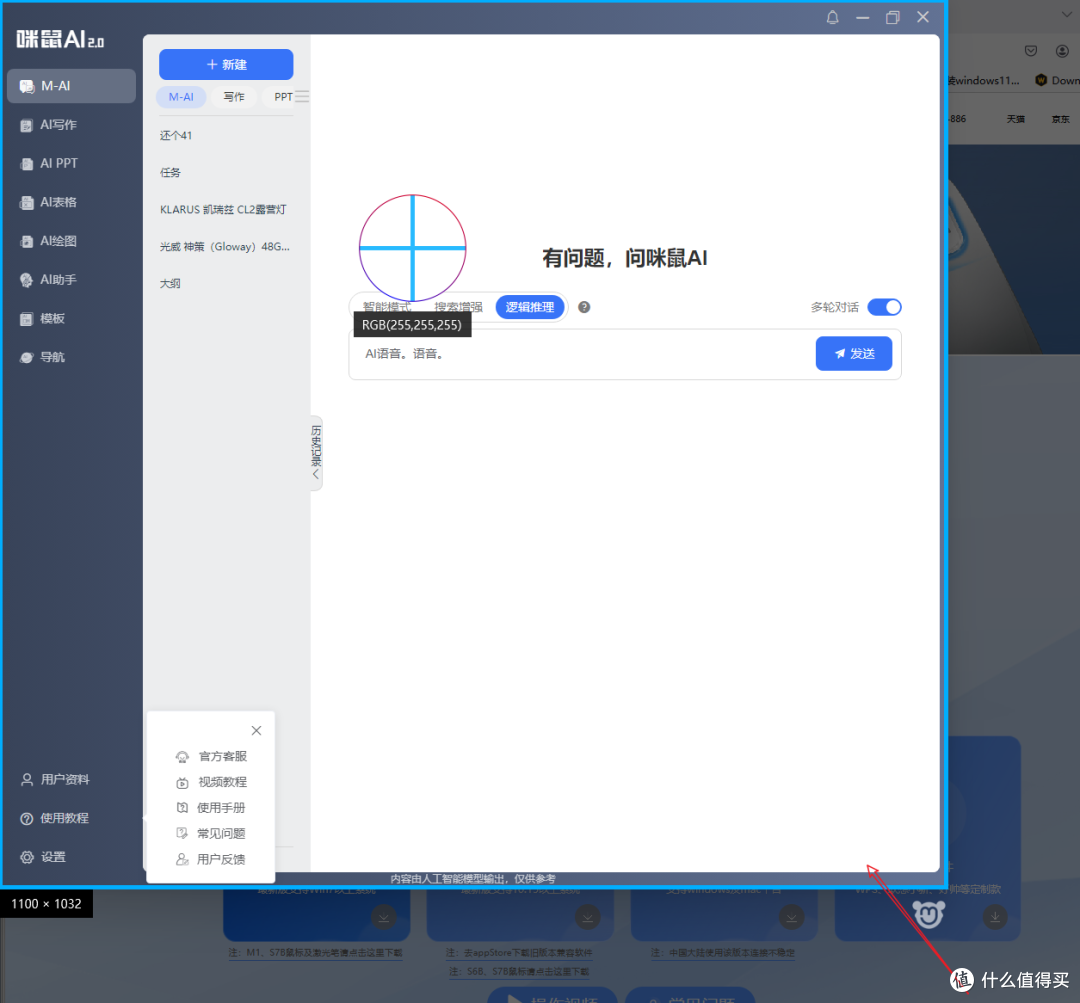Click the 常见问题 FAQ icon

click(182, 834)
